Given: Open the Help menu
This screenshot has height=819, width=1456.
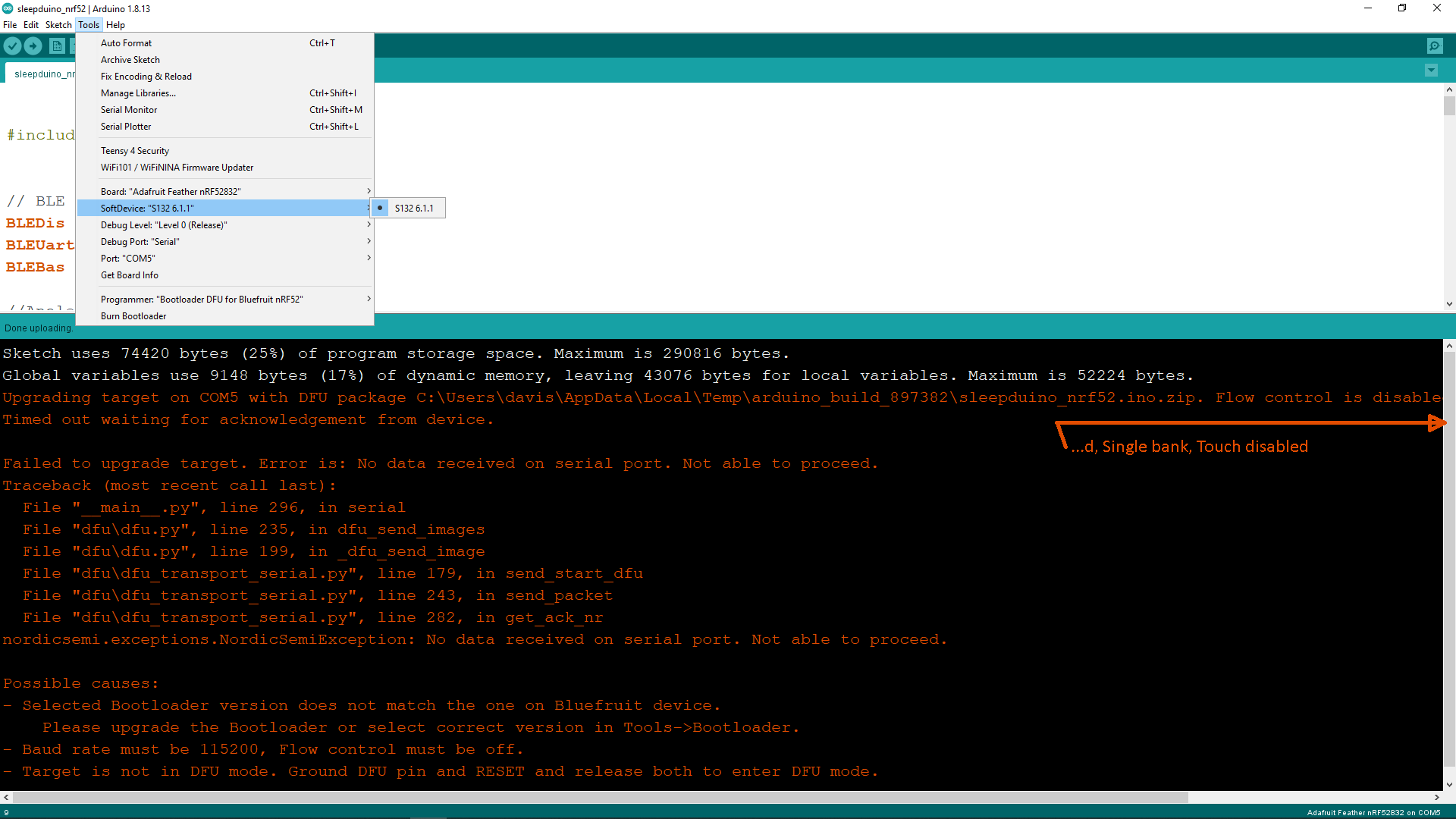Looking at the screenshot, I should pyautogui.click(x=115, y=24).
